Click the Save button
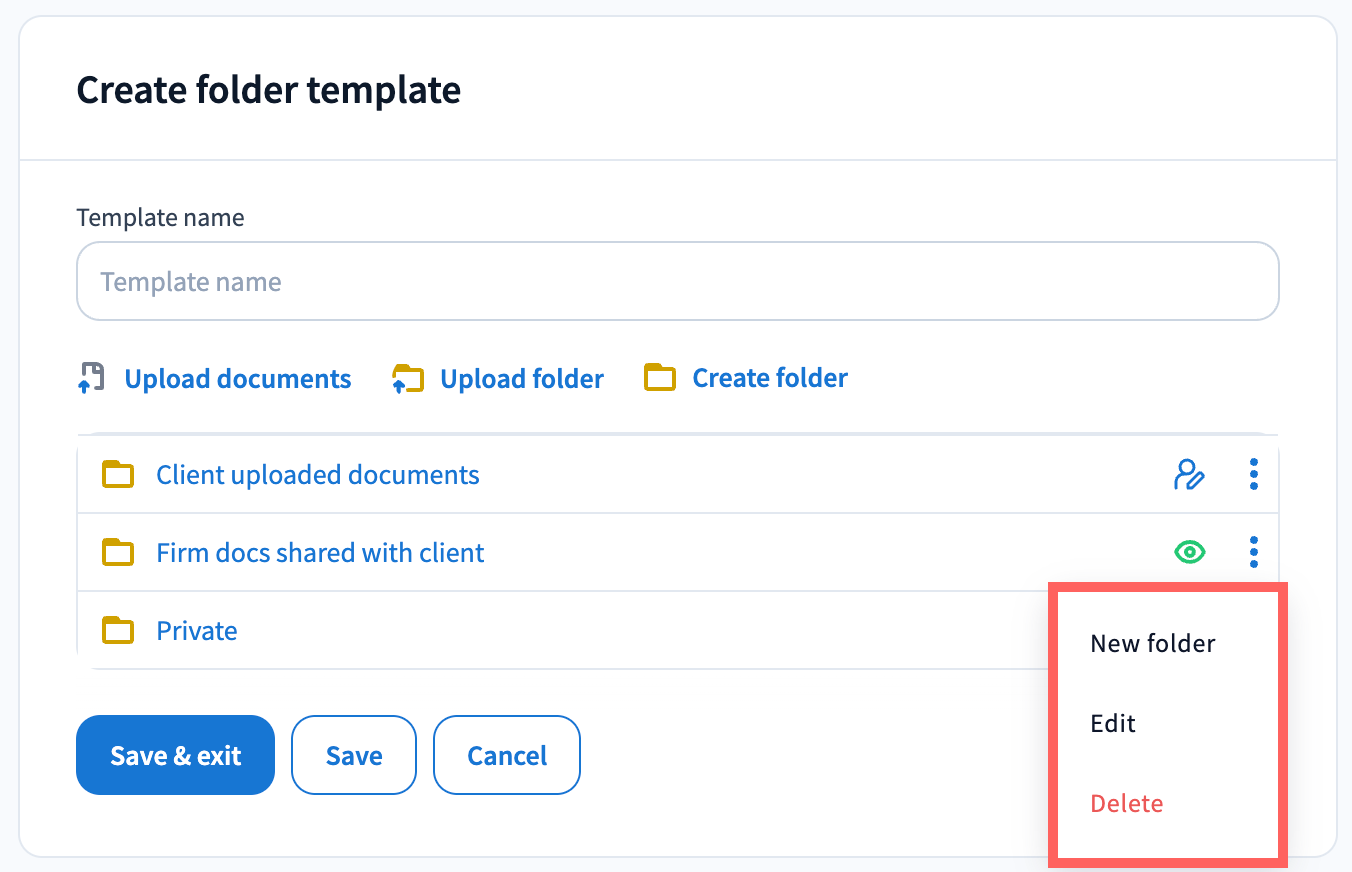The height and width of the screenshot is (872, 1352). (354, 755)
